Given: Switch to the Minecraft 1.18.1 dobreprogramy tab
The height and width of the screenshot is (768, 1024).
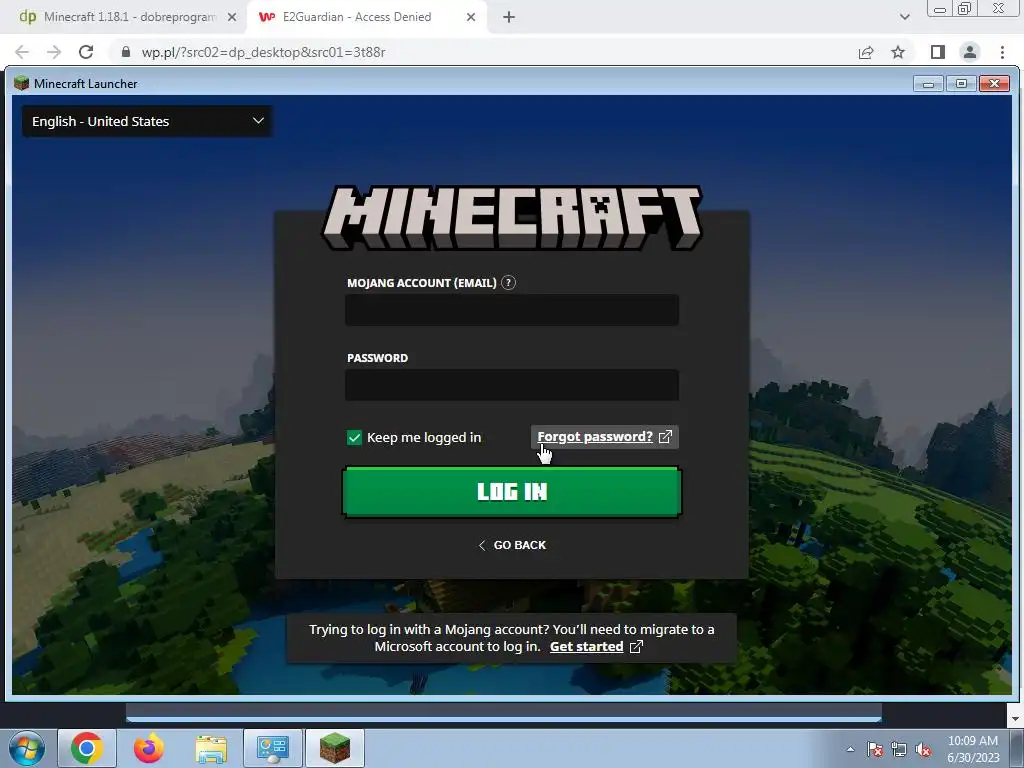Looking at the screenshot, I should (x=129, y=17).
